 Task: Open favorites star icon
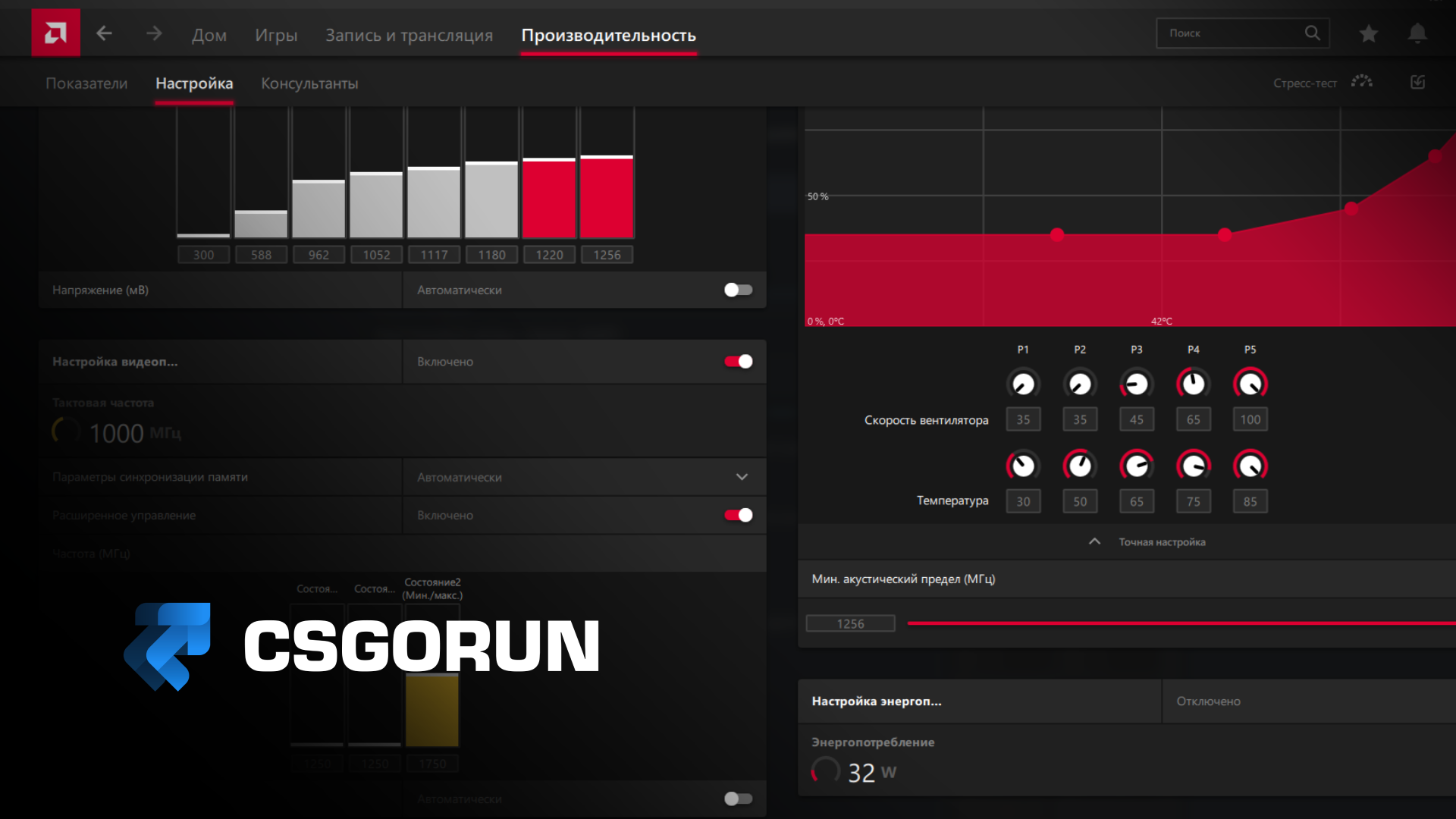pyautogui.click(x=1369, y=33)
